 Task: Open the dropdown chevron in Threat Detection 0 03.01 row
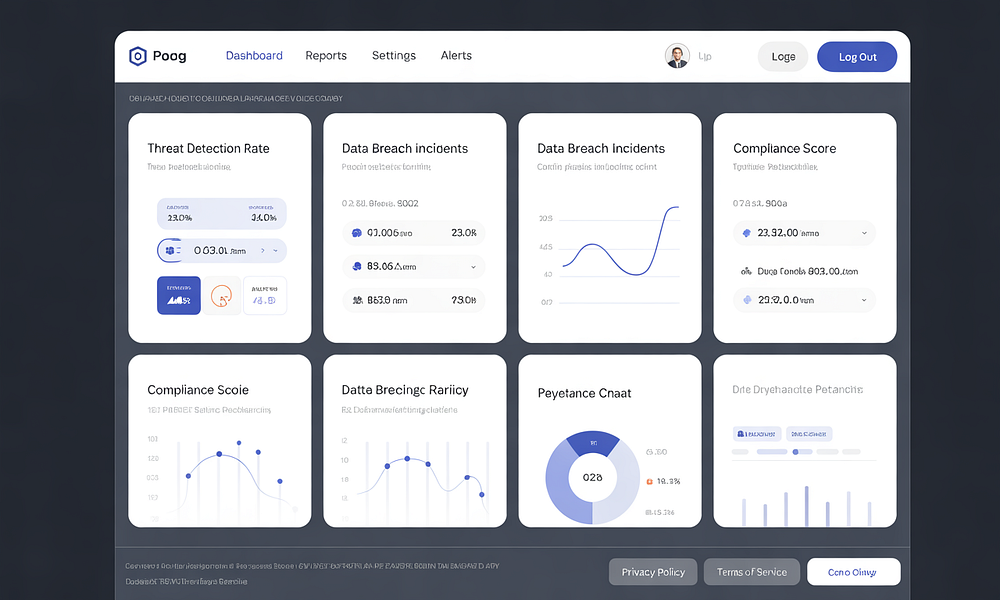(277, 251)
